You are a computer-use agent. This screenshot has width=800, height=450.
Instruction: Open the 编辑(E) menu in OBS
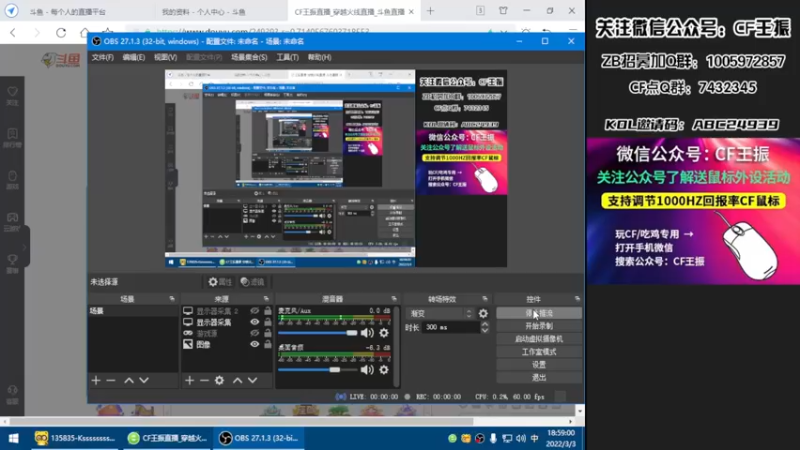click(134, 57)
